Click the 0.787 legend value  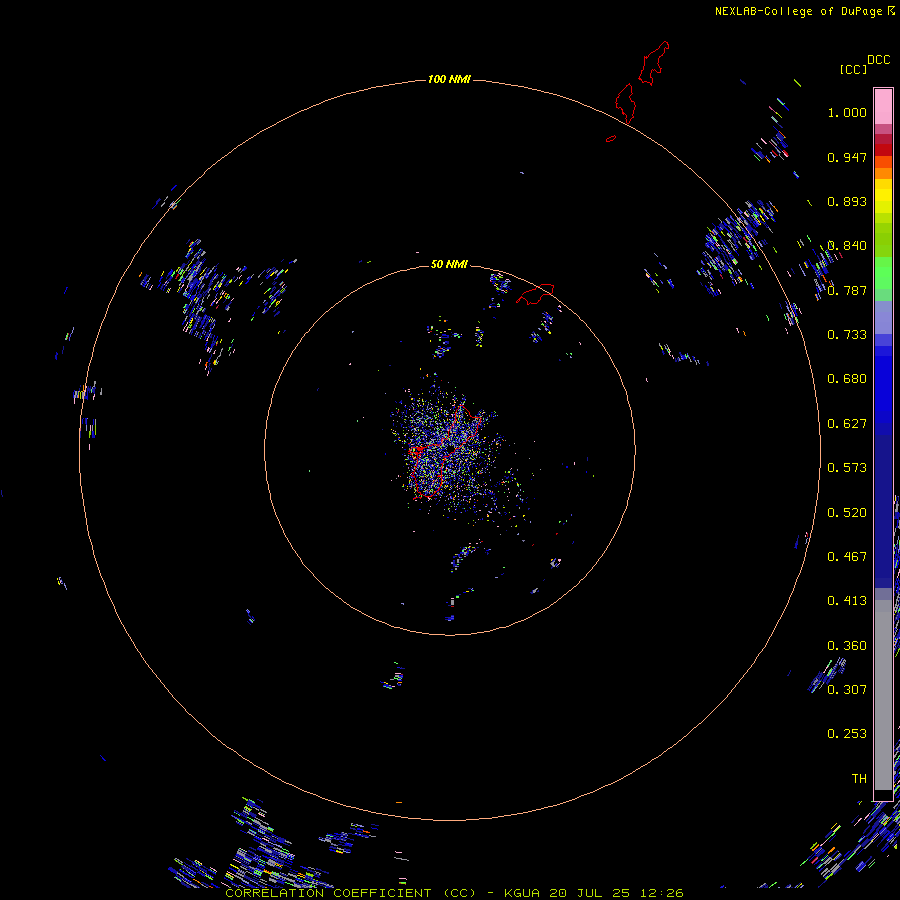click(x=847, y=290)
